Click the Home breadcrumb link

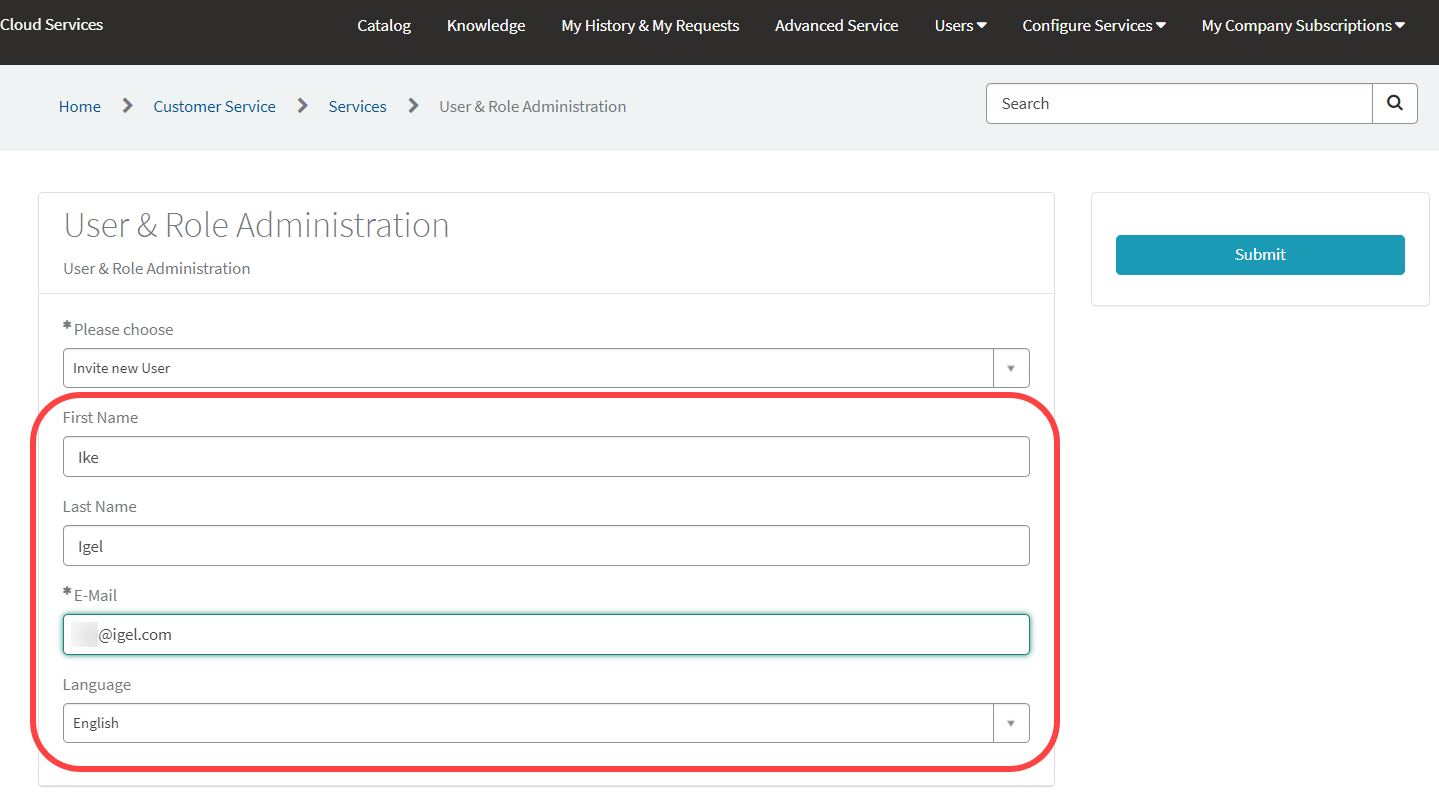click(x=80, y=107)
